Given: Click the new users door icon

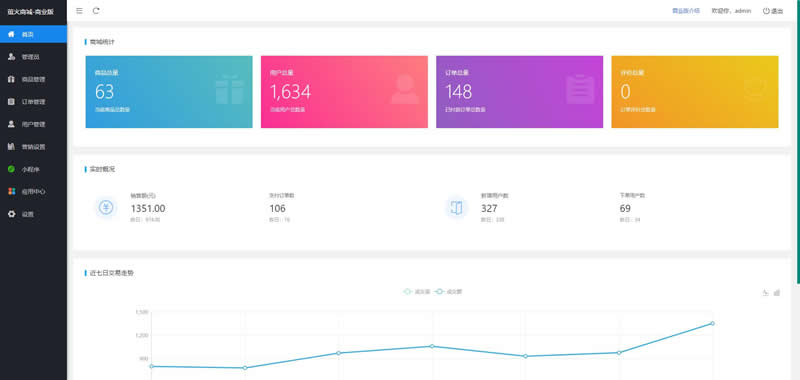Looking at the screenshot, I should [x=456, y=208].
